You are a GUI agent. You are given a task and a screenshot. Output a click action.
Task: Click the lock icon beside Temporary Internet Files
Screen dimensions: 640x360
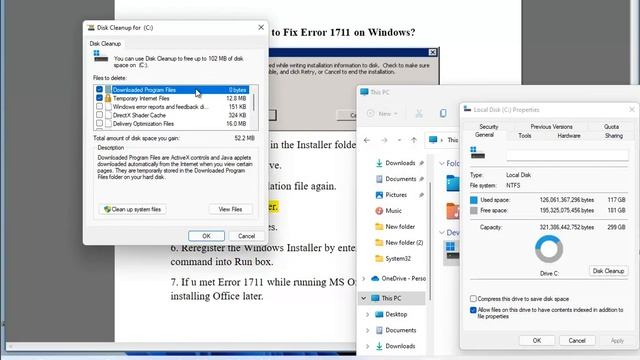(x=108, y=98)
